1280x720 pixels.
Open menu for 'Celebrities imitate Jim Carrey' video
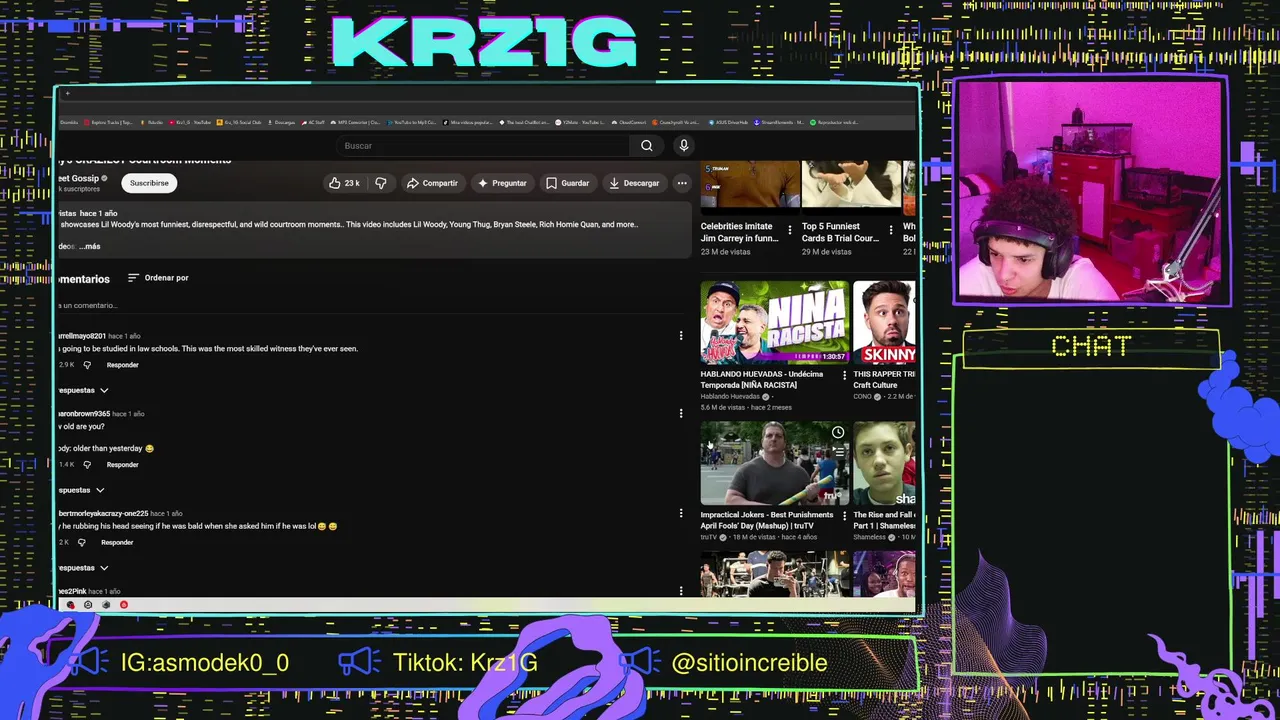point(790,230)
